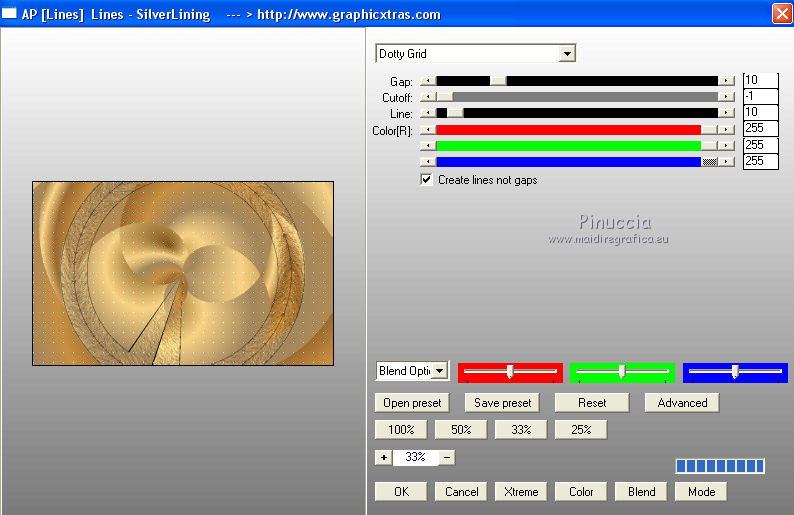
Task: Click the Cutoff slider thumb
Action: point(445,97)
